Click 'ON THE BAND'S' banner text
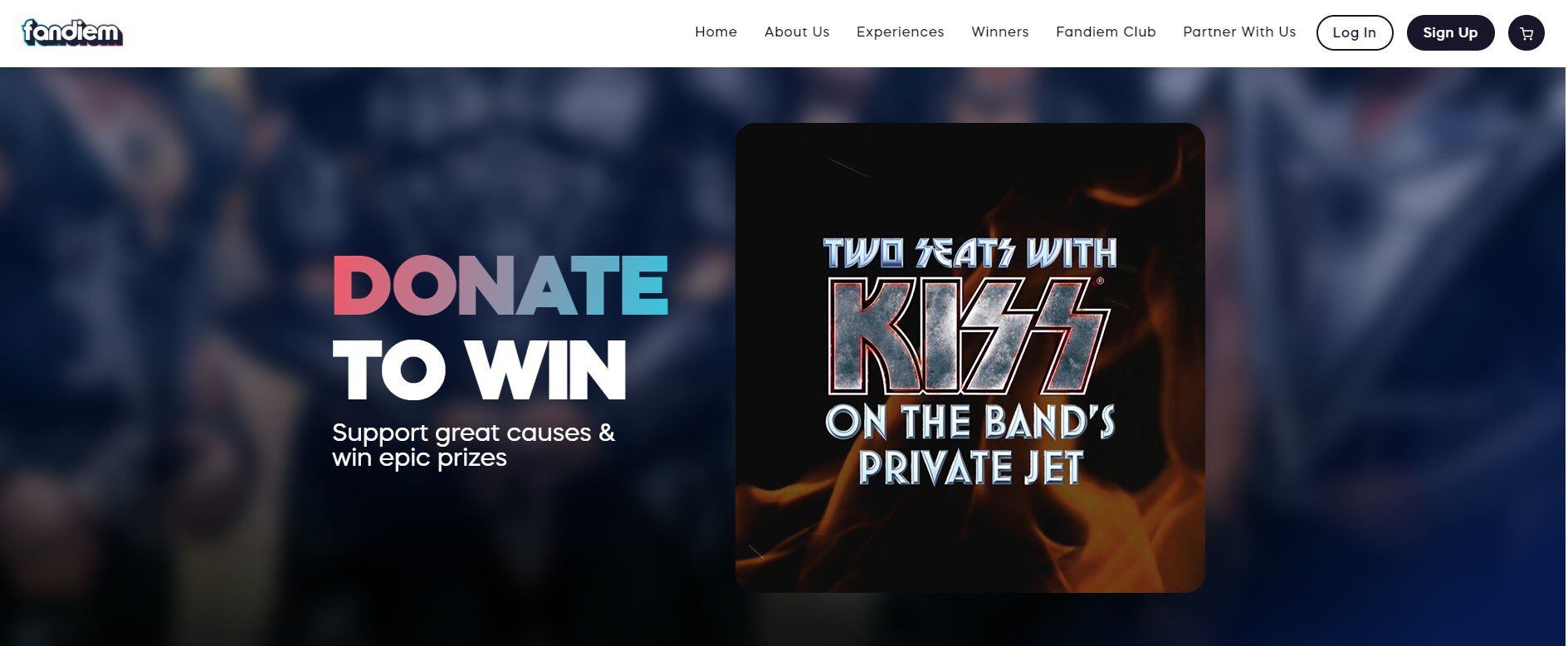 pos(970,421)
